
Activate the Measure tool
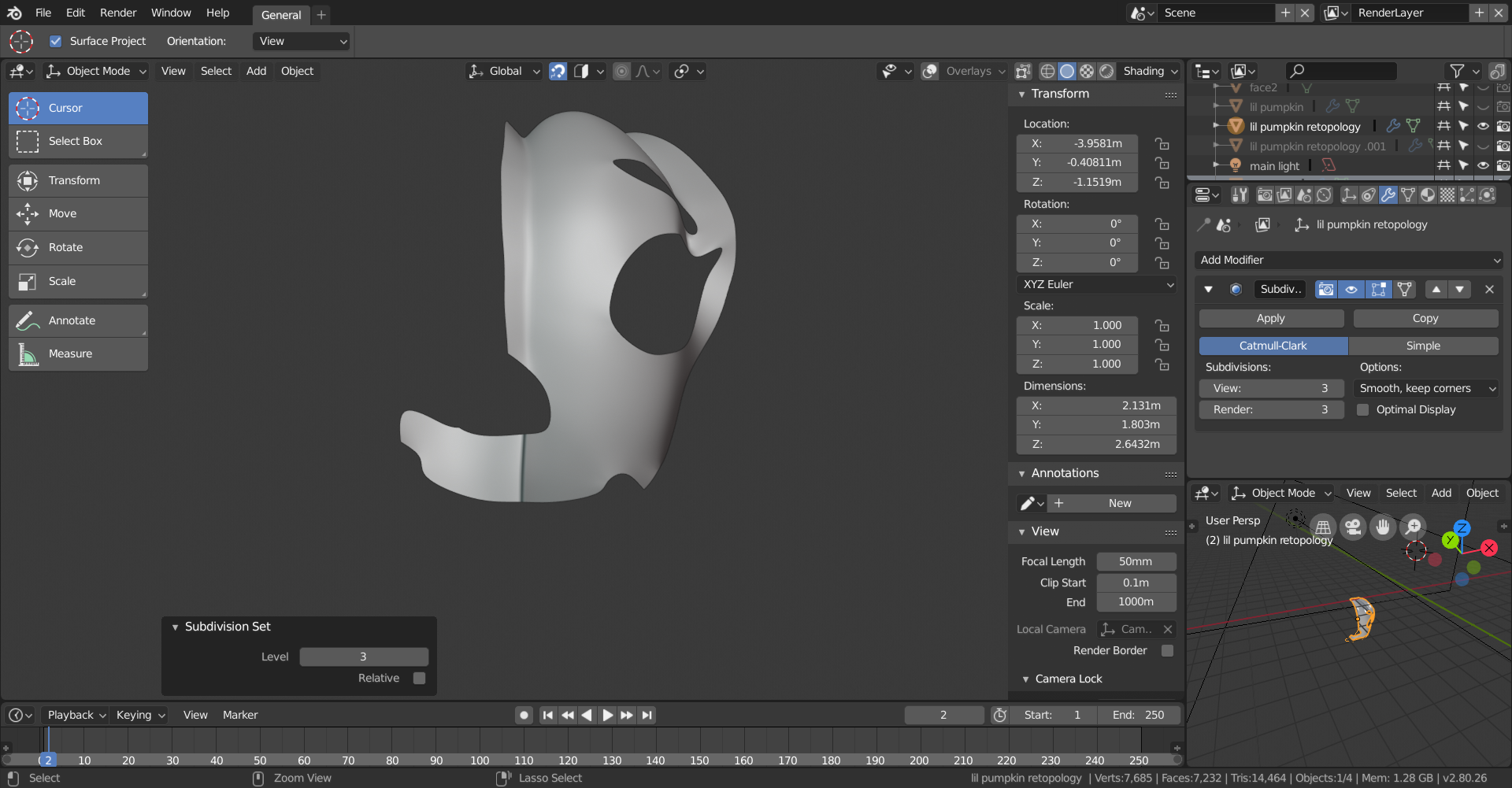tap(78, 353)
